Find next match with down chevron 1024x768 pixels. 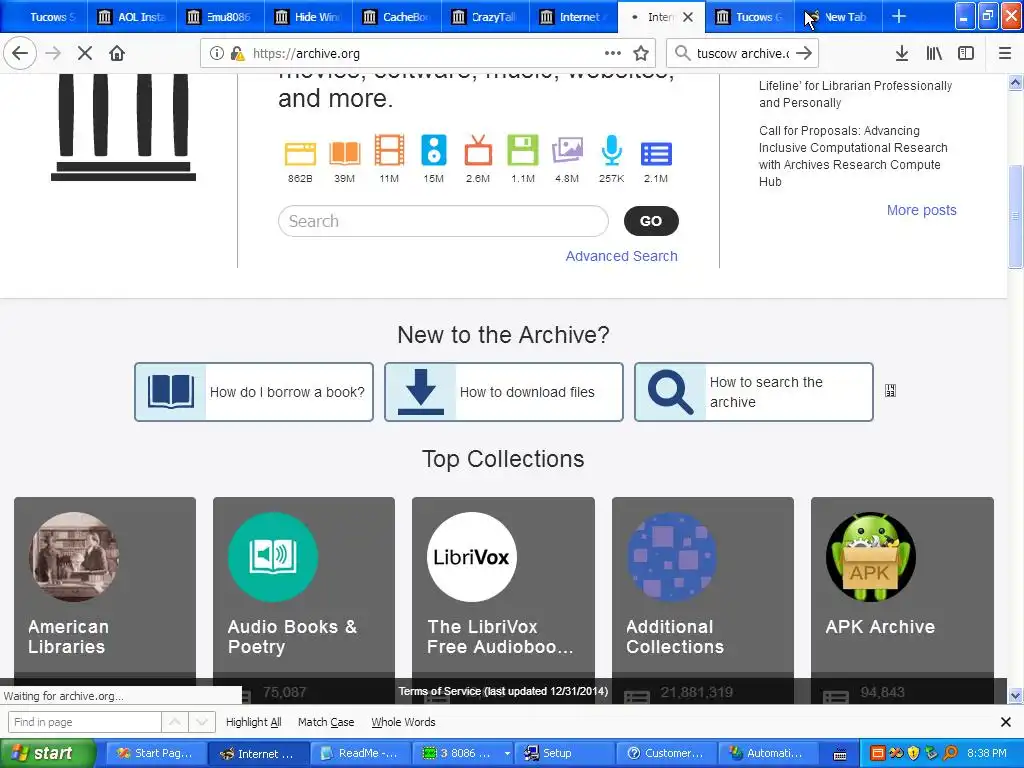point(202,722)
